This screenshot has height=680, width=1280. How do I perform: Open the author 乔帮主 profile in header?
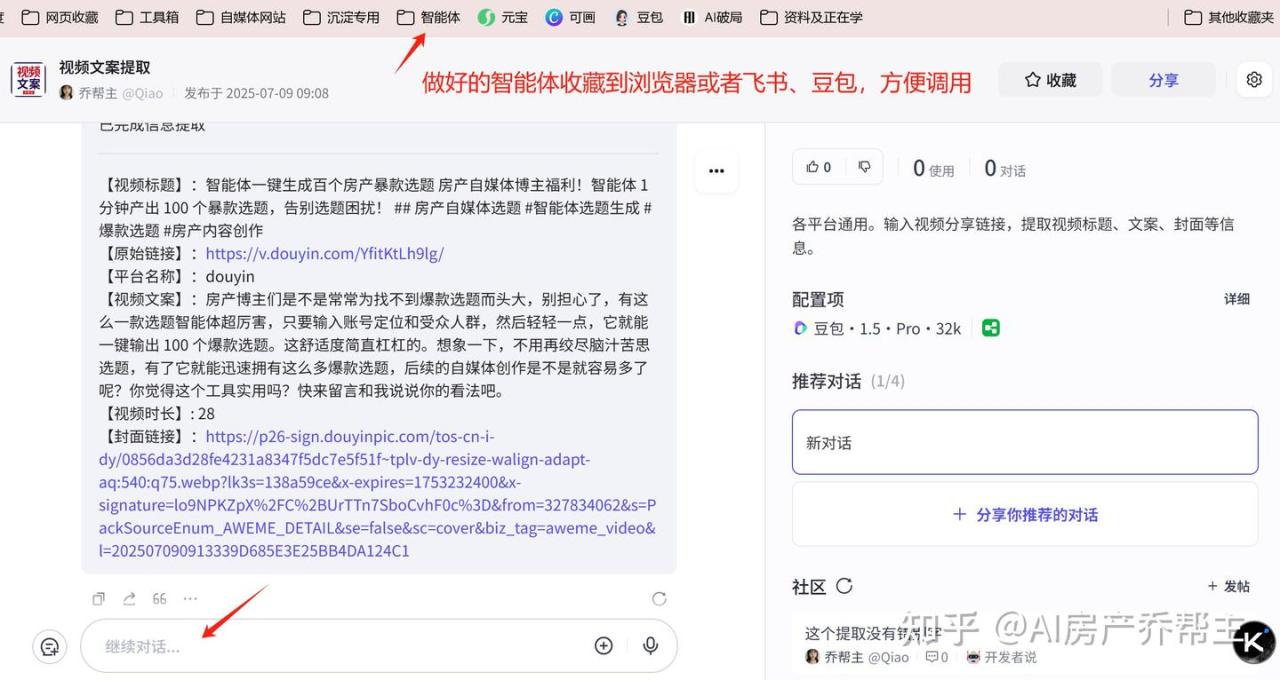110,93
